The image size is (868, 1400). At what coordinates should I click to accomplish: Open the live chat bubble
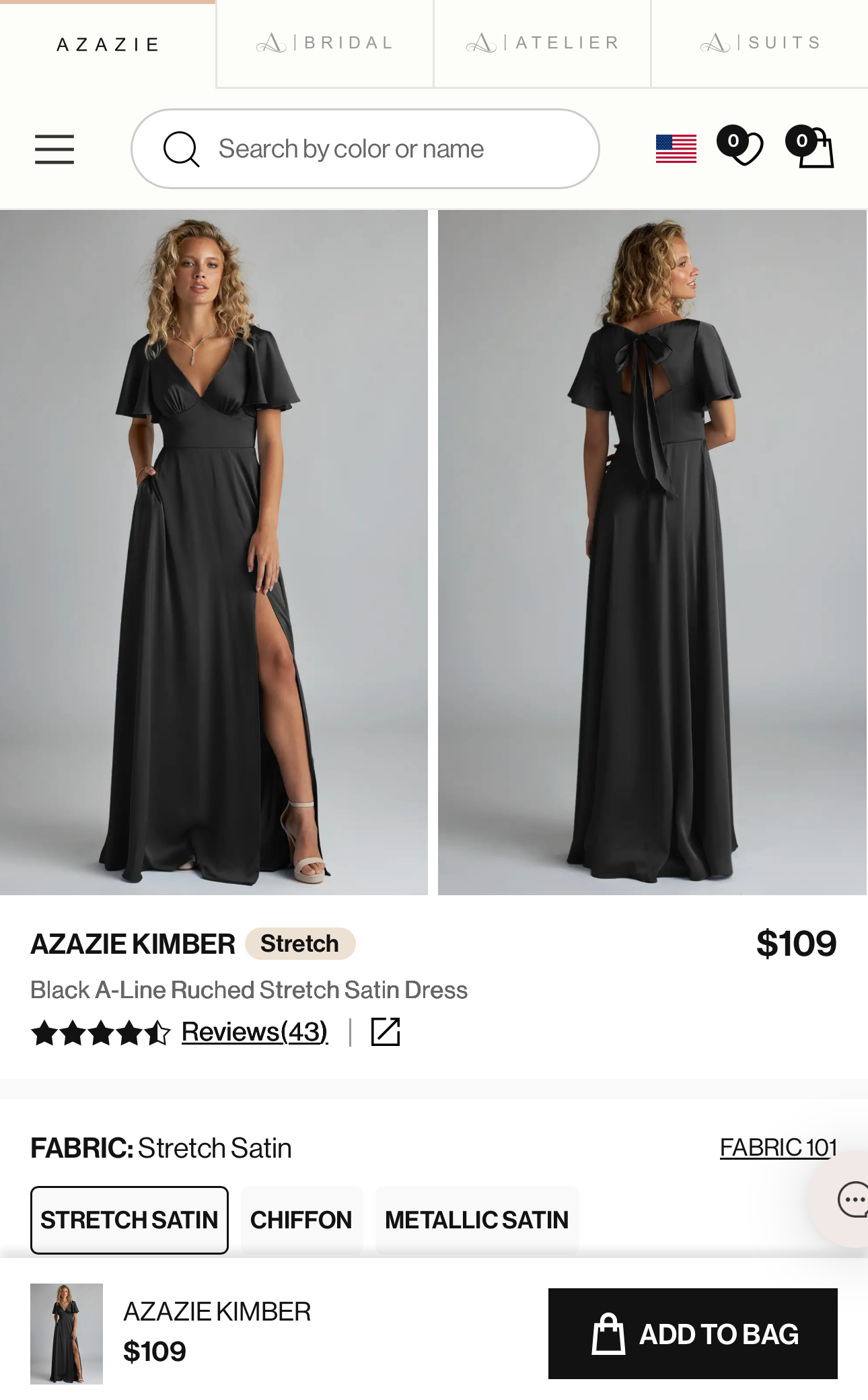[852, 1199]
